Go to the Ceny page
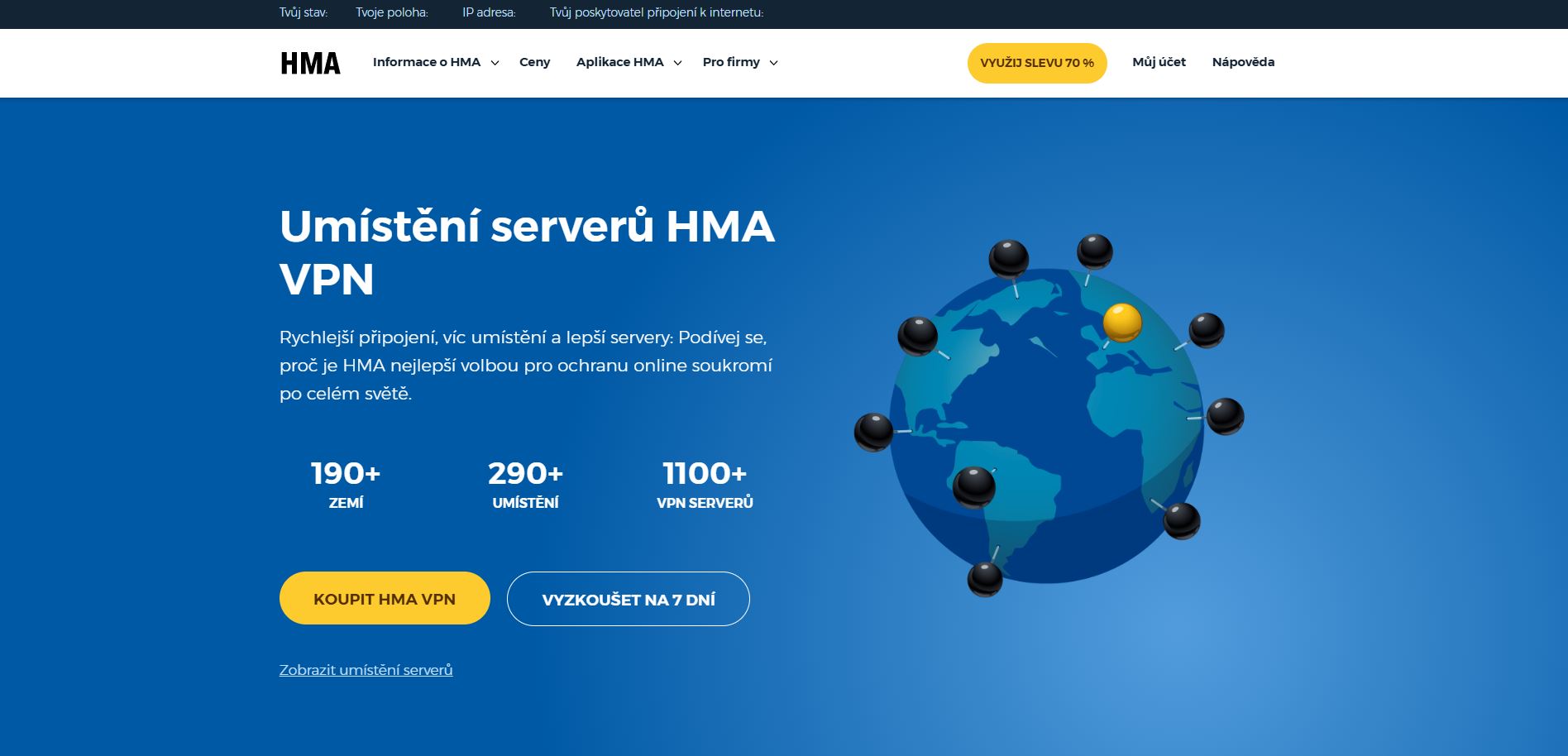Screen dimensions: 1568x756 tap(534, 62)
